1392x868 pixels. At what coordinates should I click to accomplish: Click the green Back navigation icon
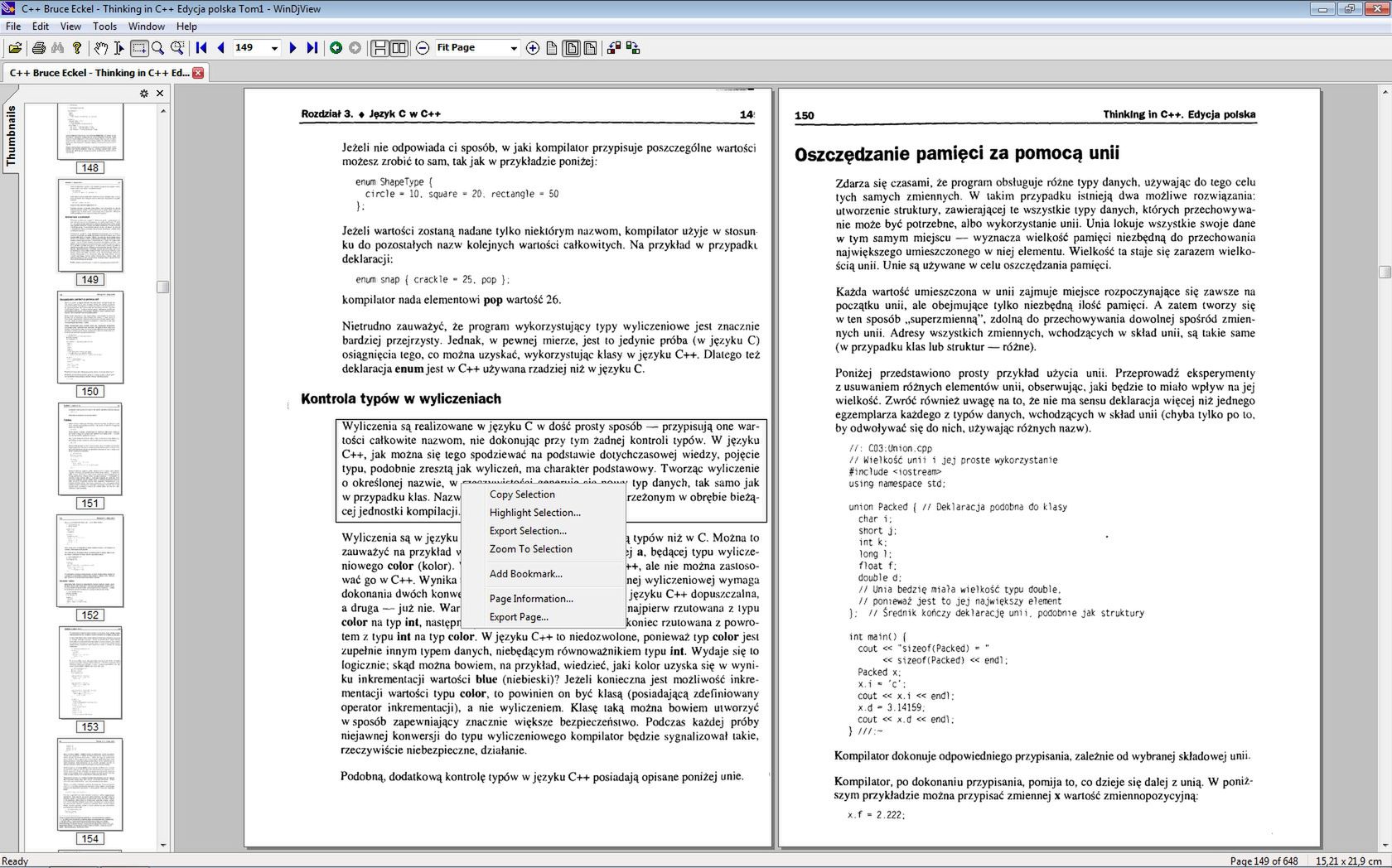(336, 48)
